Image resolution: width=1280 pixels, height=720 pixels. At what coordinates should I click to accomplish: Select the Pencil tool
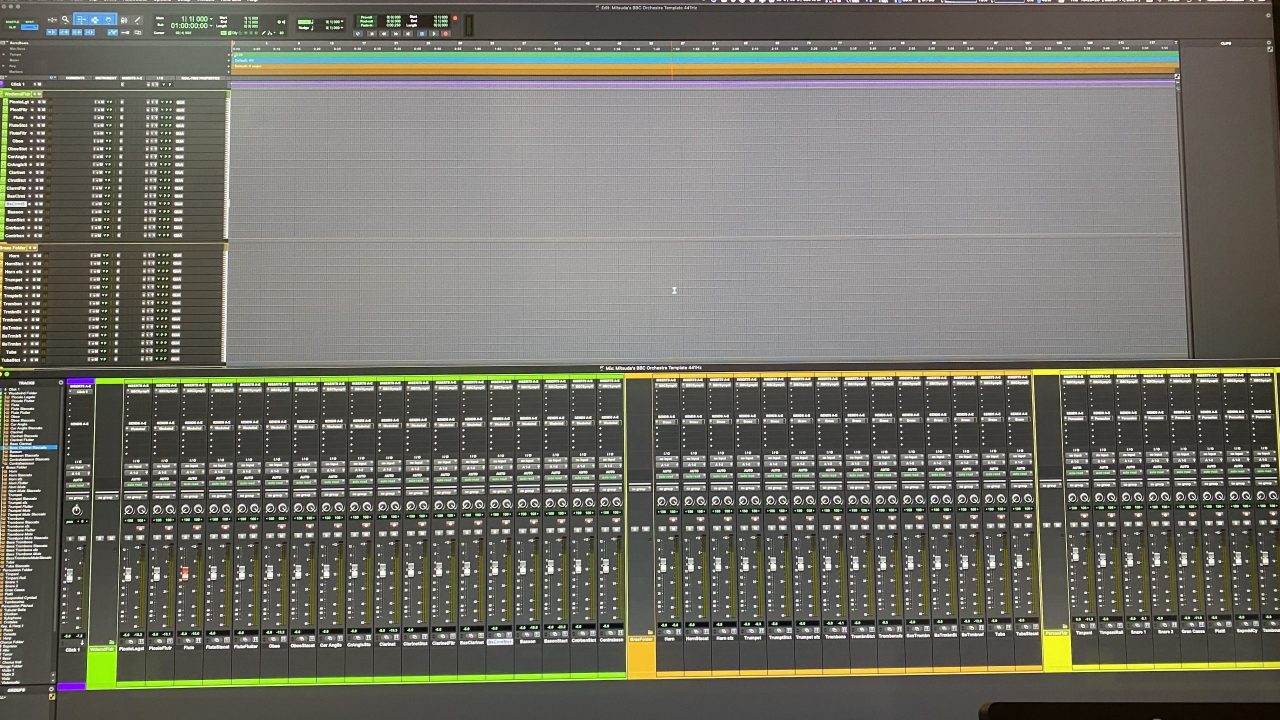(x=138, y=19)
